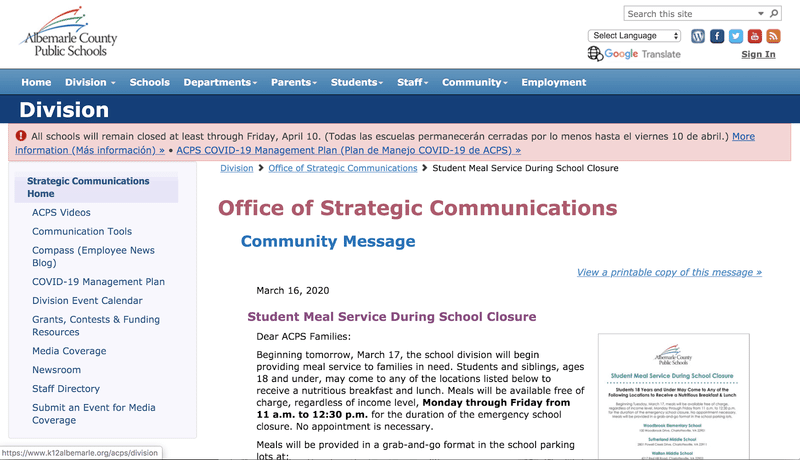Click the Community Message heading
The width and height of the screenshot is (800, 460).
(328, 241)
